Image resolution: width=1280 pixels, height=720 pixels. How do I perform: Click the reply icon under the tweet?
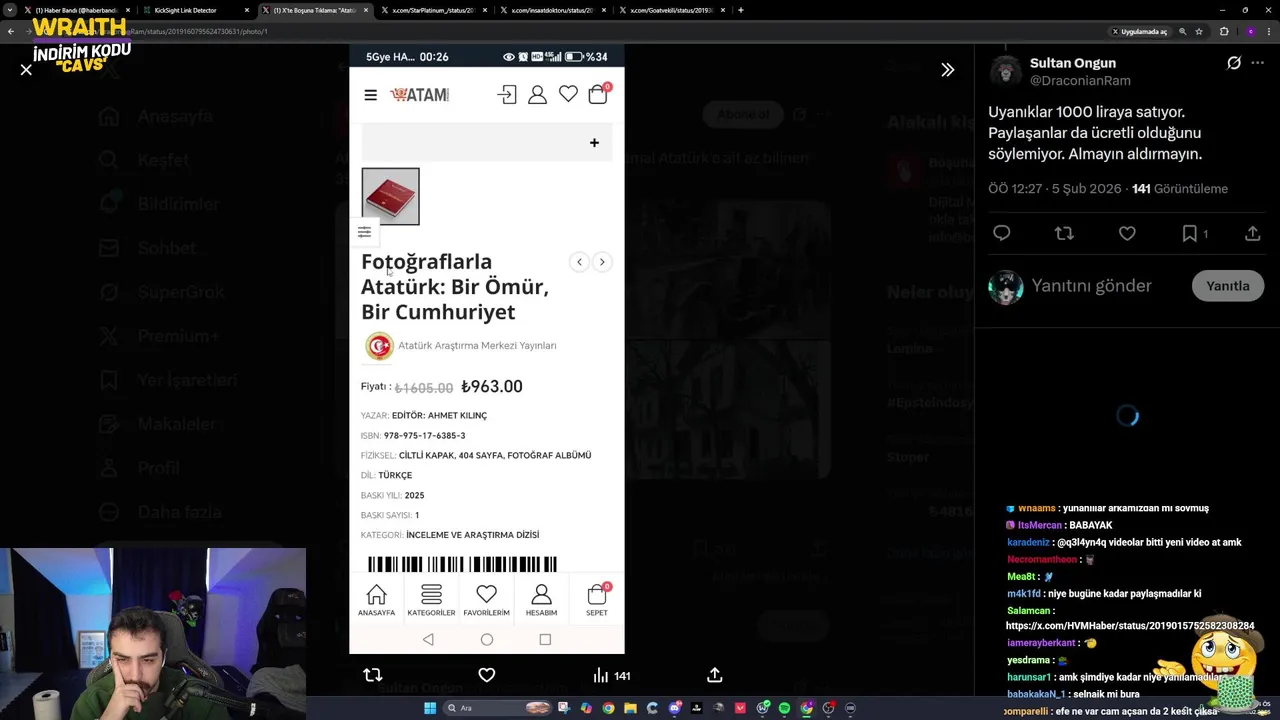(1001, 233)
